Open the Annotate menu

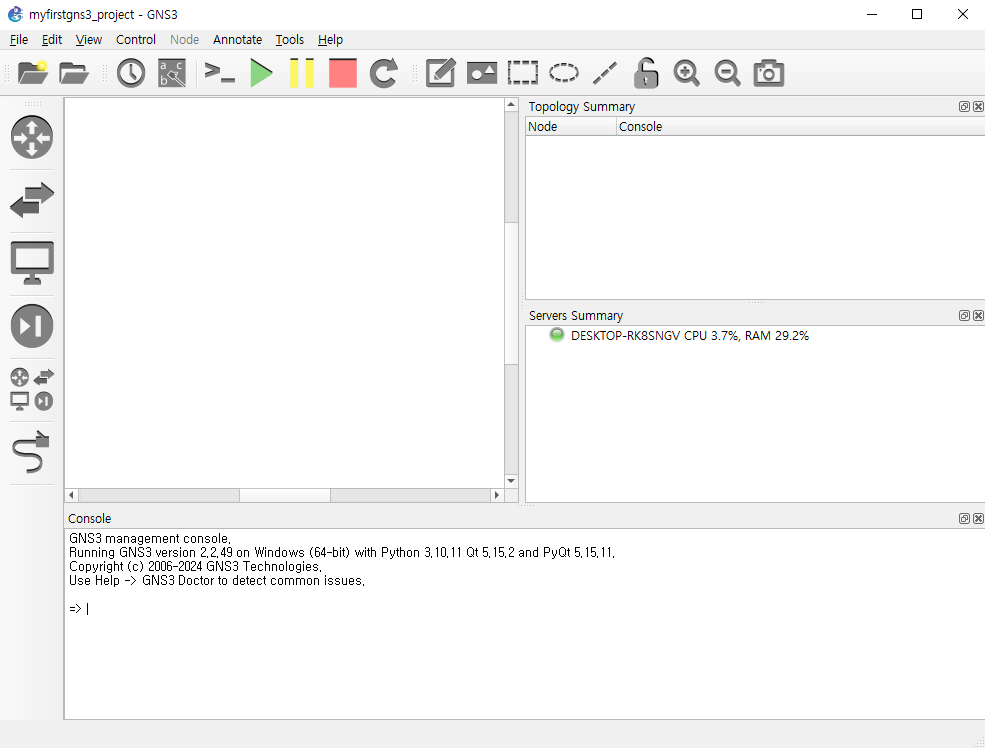click(x=237, y=40)
